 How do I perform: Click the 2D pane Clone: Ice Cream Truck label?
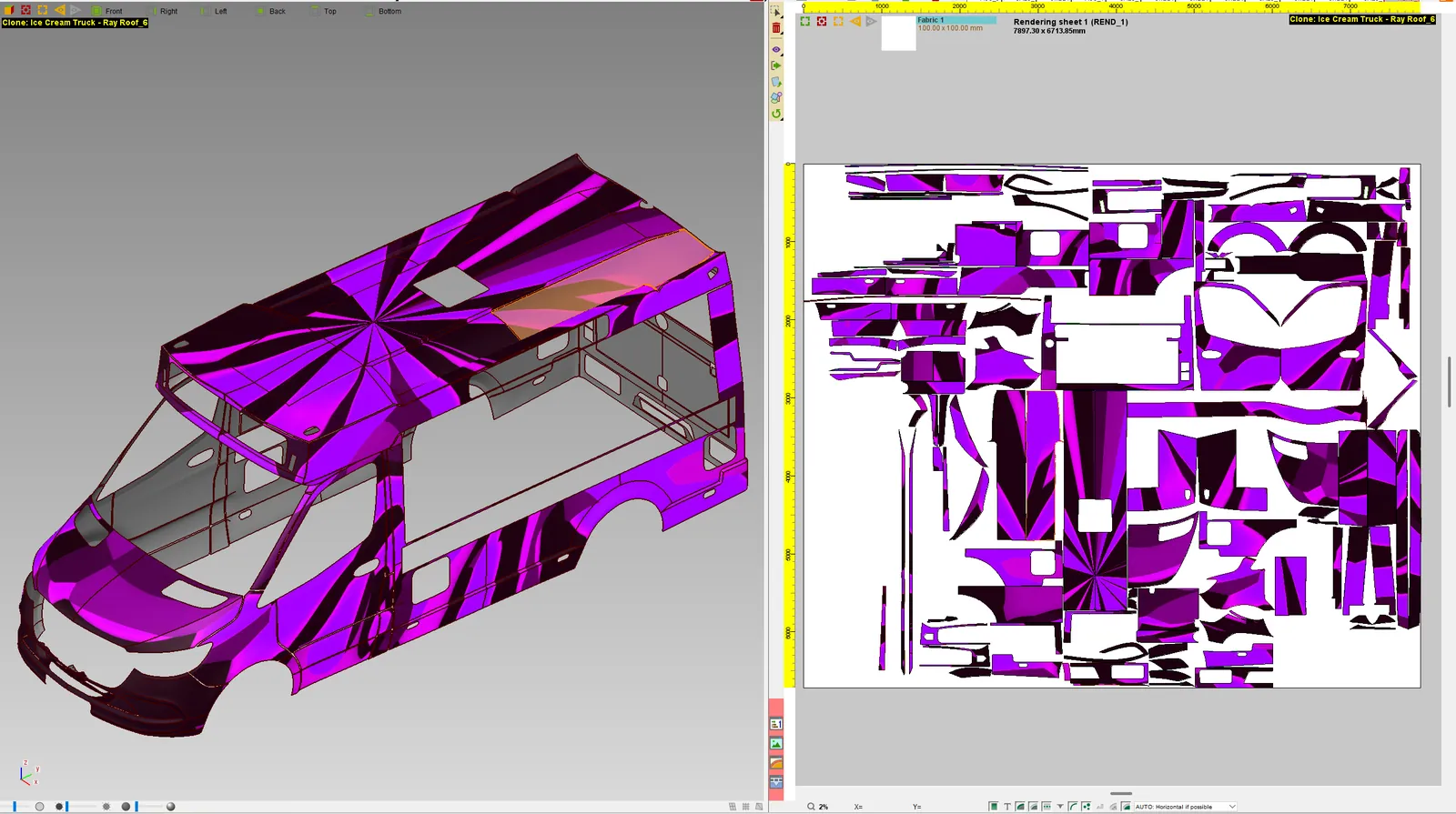pos(1362,19)
